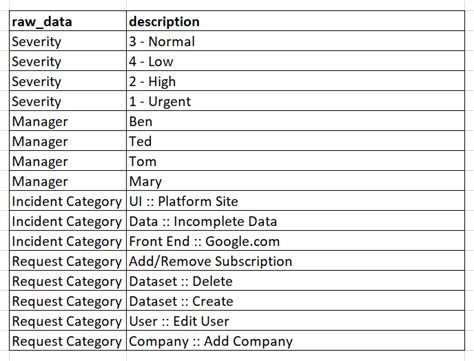Screen dimensions: 474x361
Task: Select the description header cell
Action: 296,21
